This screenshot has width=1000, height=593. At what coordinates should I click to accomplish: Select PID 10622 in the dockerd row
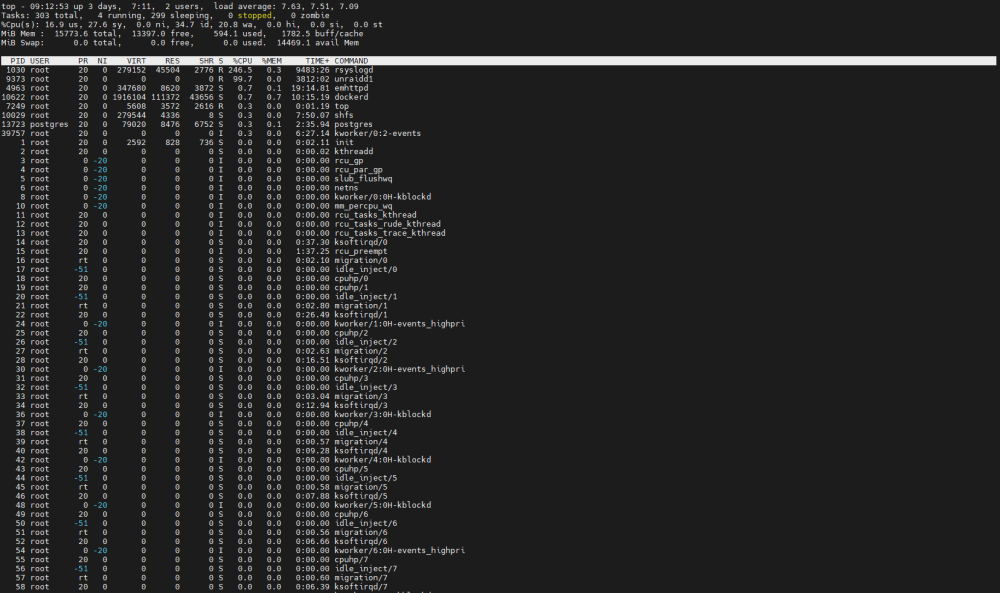coord(13,97)
